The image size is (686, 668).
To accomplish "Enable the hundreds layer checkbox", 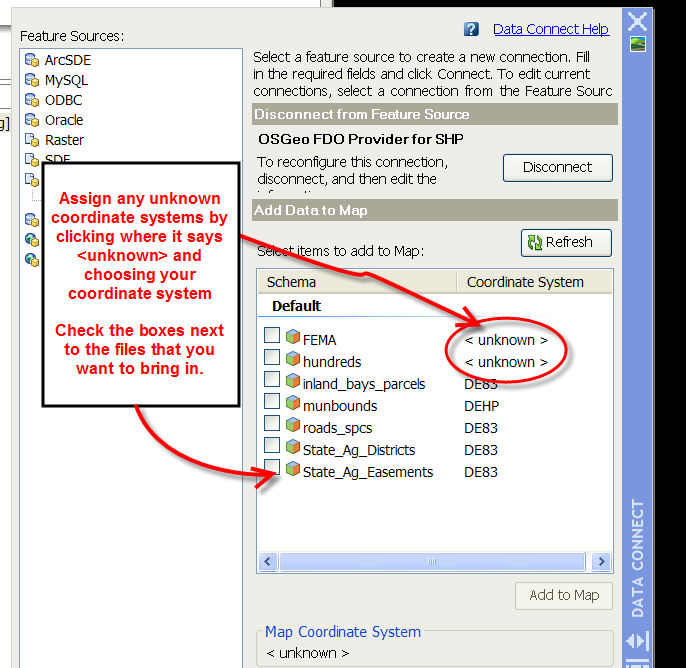I will click(x=272, y=357).
